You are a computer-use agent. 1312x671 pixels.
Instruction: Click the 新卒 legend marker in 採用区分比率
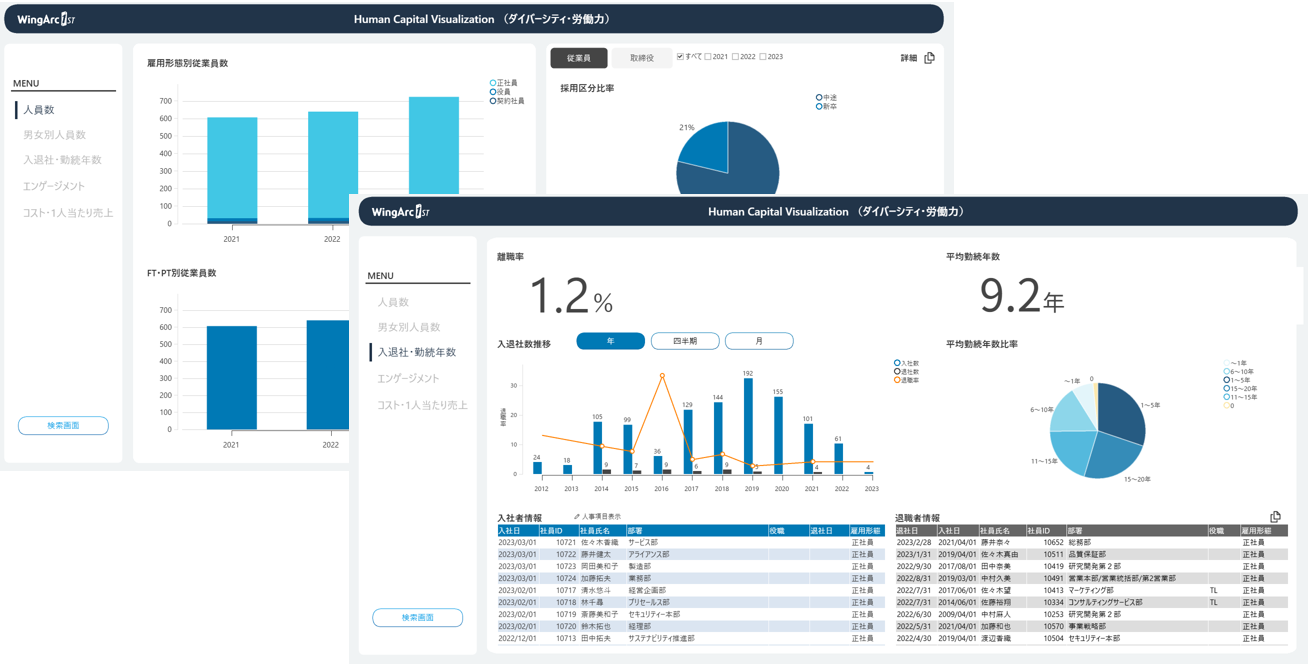819,106
